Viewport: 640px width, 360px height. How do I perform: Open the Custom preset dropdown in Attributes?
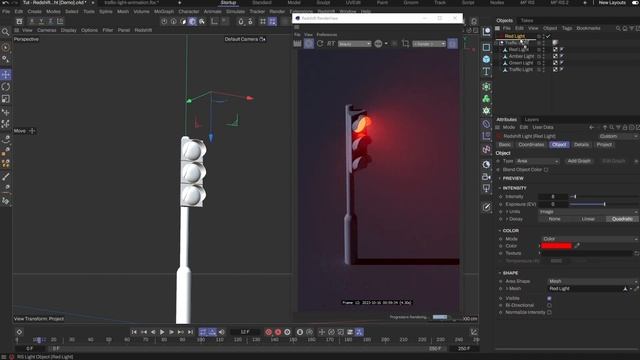[618, 136]
